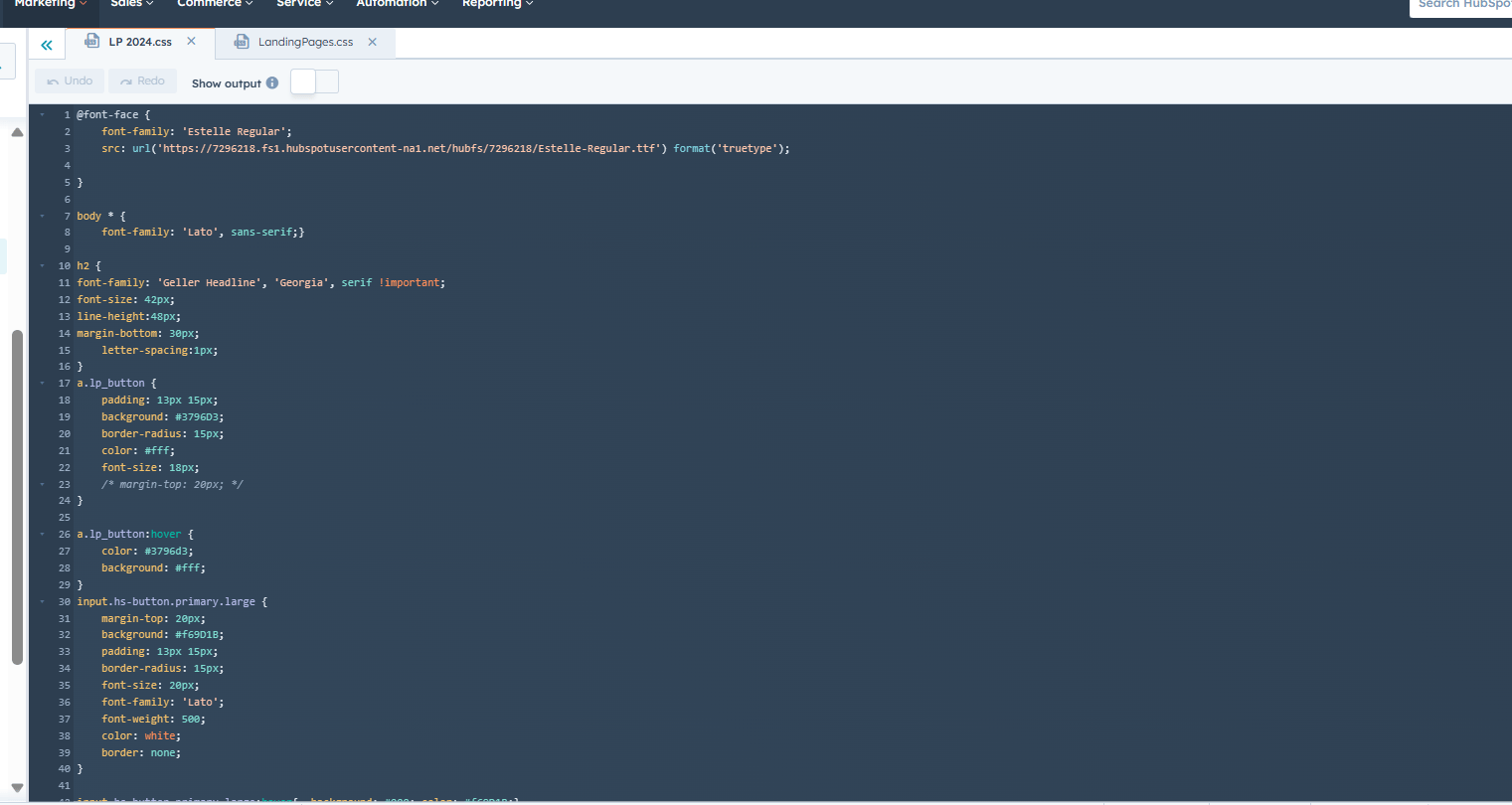Click the background: #f69D1B line

163,635
